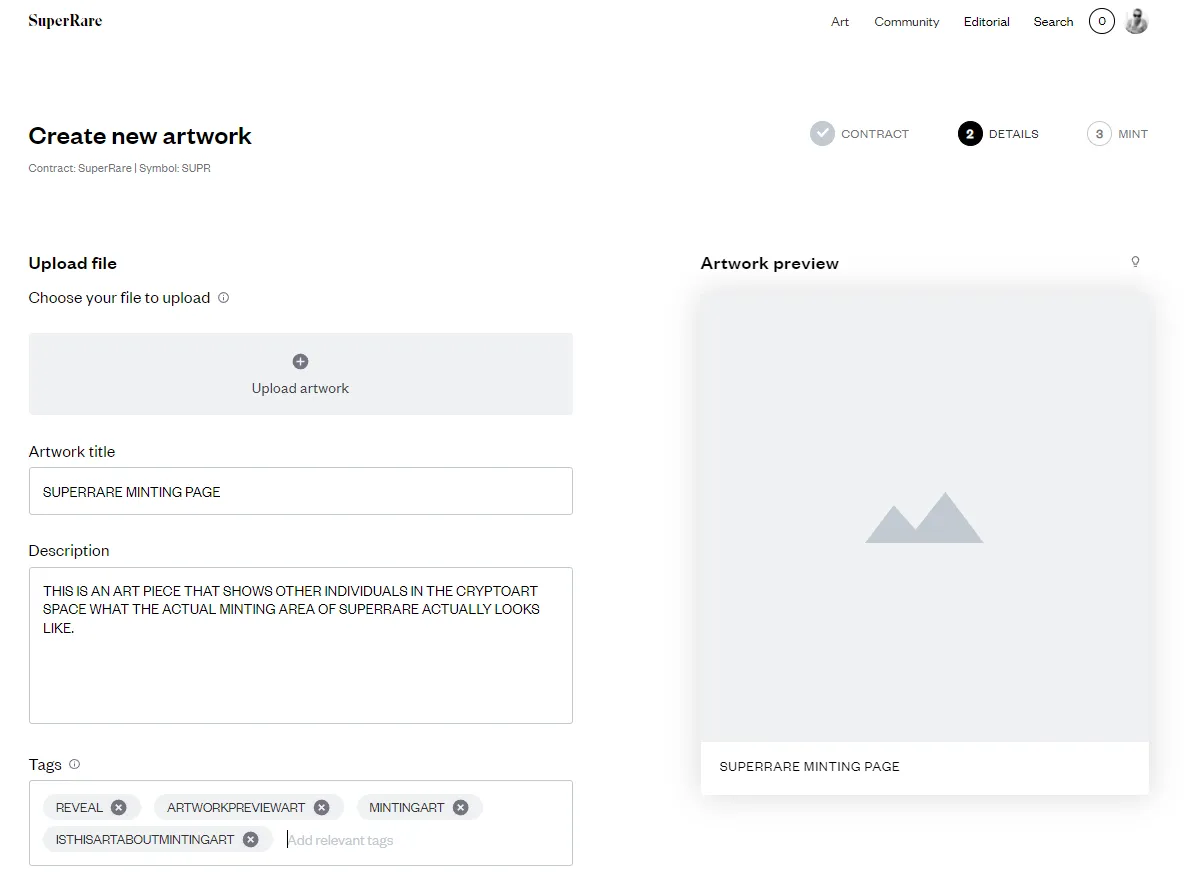This screenshot has width=1190, height=889.
Task: Click the SuperRare logo
Action: (x=65, y=21)
